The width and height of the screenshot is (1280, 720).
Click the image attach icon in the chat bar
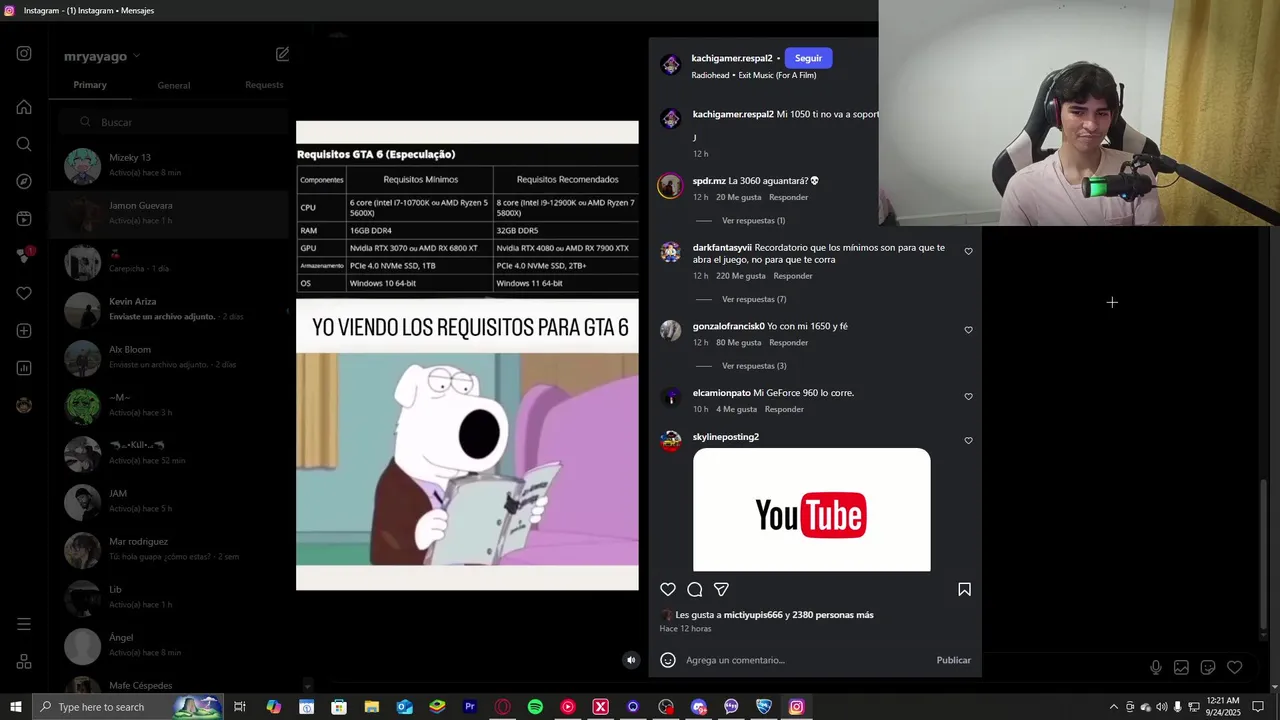click(x=1181, y=667)
